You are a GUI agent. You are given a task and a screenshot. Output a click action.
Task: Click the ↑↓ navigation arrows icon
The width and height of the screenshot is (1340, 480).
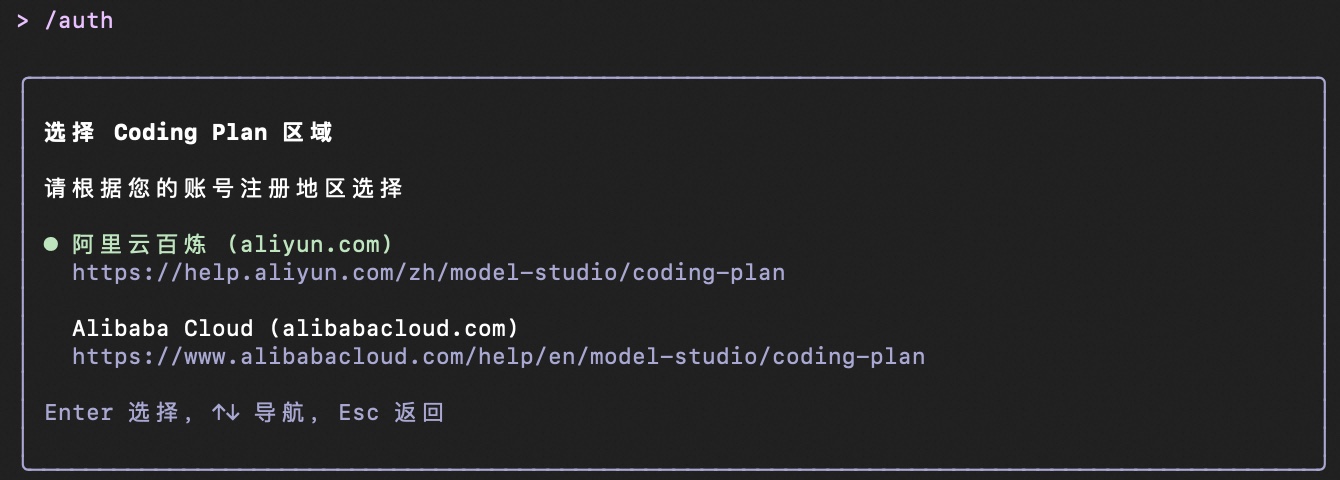pyautogui.click(x=225, y=412)
